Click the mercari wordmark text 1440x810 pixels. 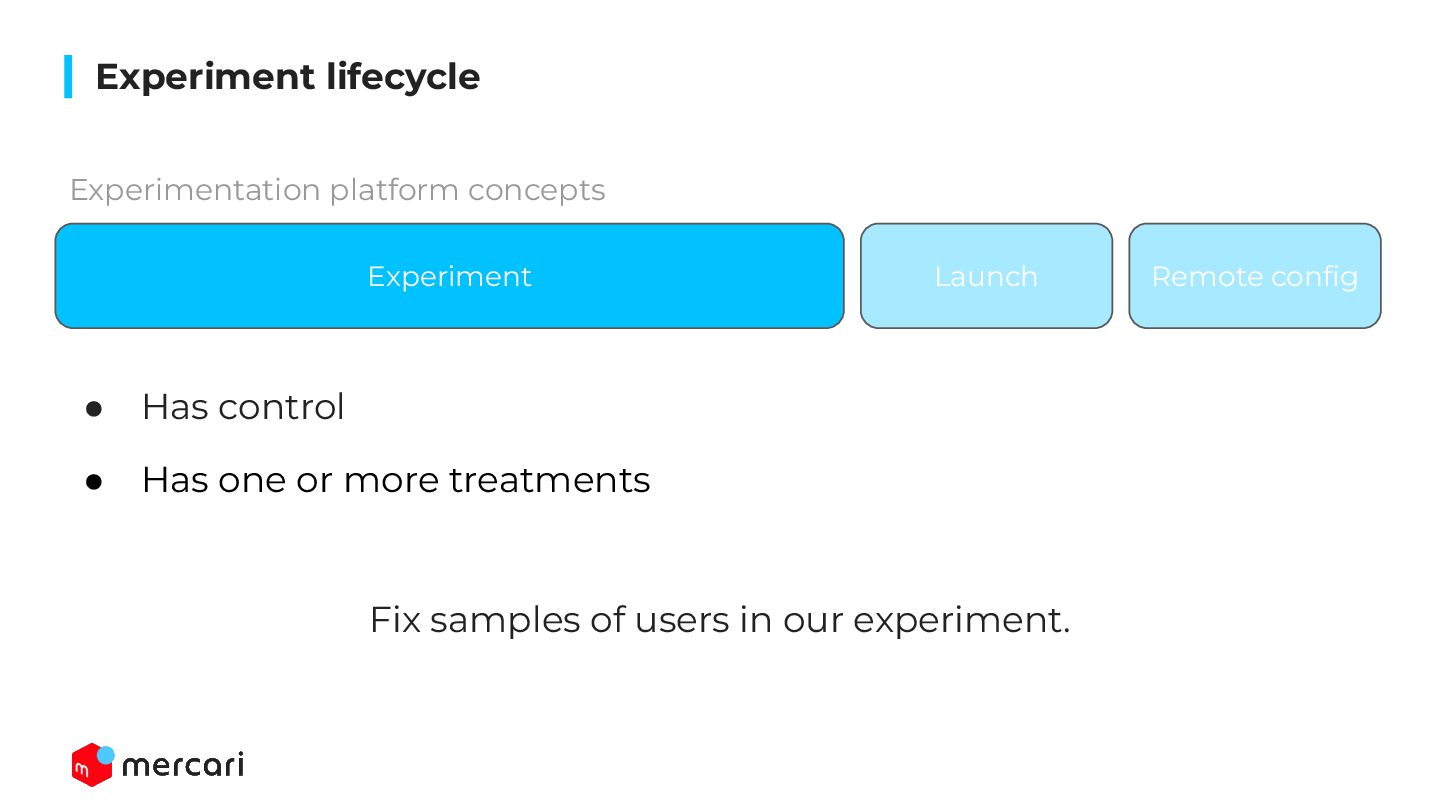(183, 766)
